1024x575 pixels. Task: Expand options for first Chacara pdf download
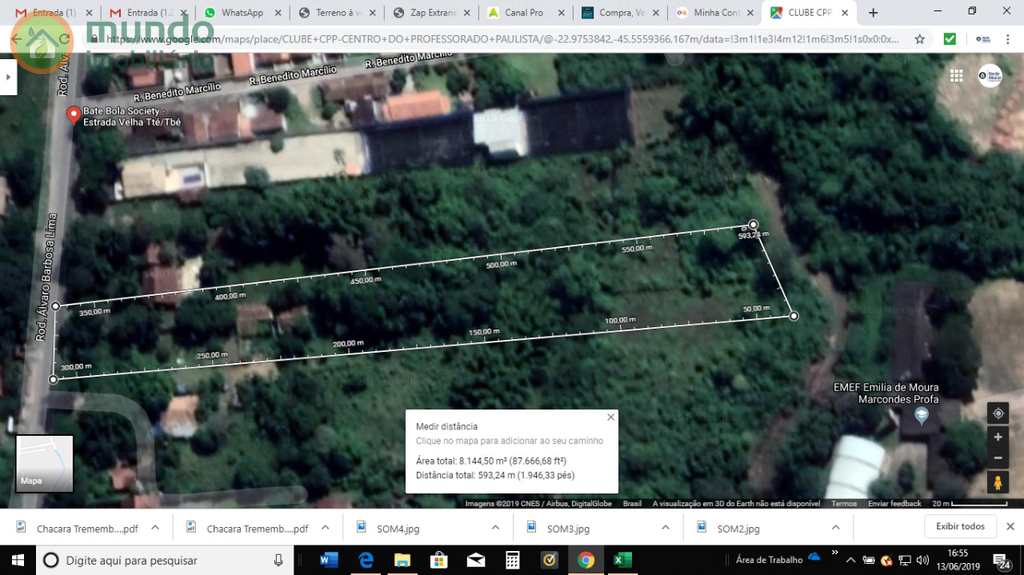155,527
